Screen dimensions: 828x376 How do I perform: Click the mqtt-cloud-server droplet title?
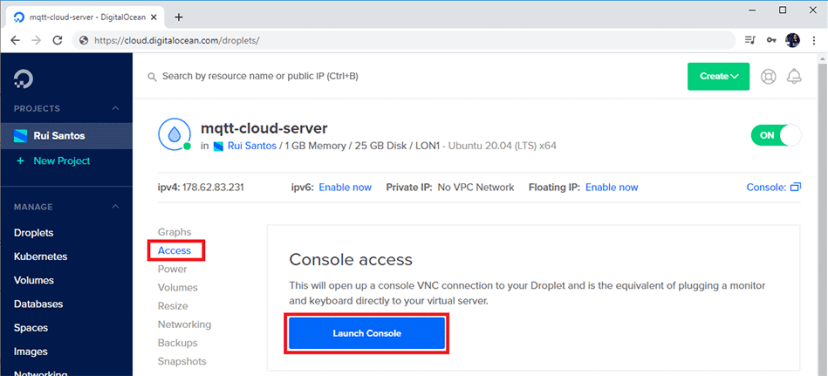(x=264, y=128)
